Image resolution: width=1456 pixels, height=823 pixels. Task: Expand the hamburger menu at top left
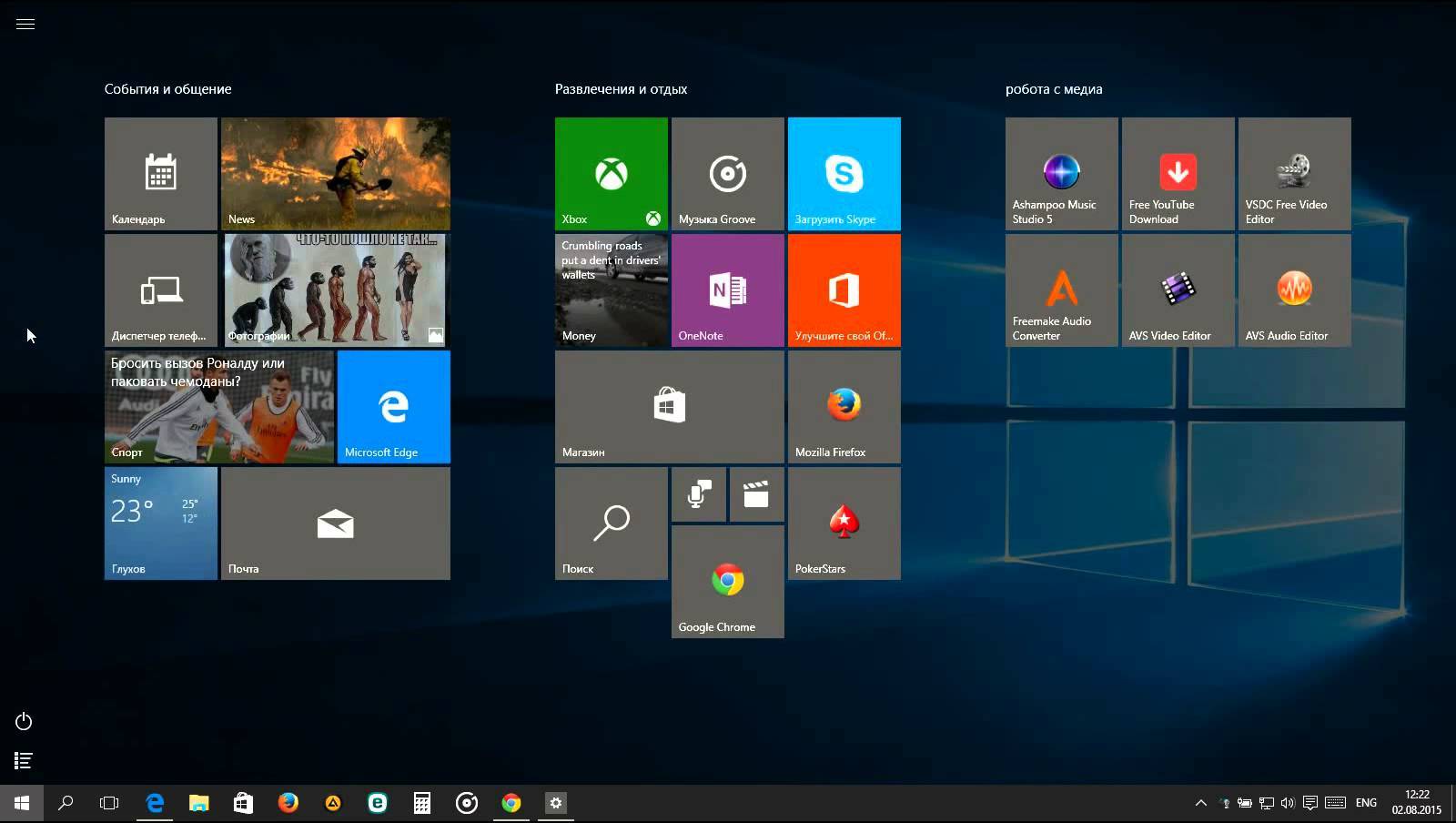pyautogui.click(x=25, y=24)
